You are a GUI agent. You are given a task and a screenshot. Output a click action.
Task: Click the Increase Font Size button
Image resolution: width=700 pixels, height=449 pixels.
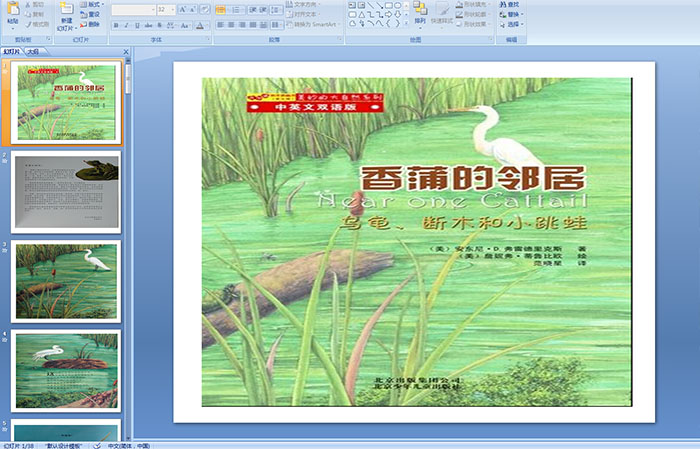183,9
